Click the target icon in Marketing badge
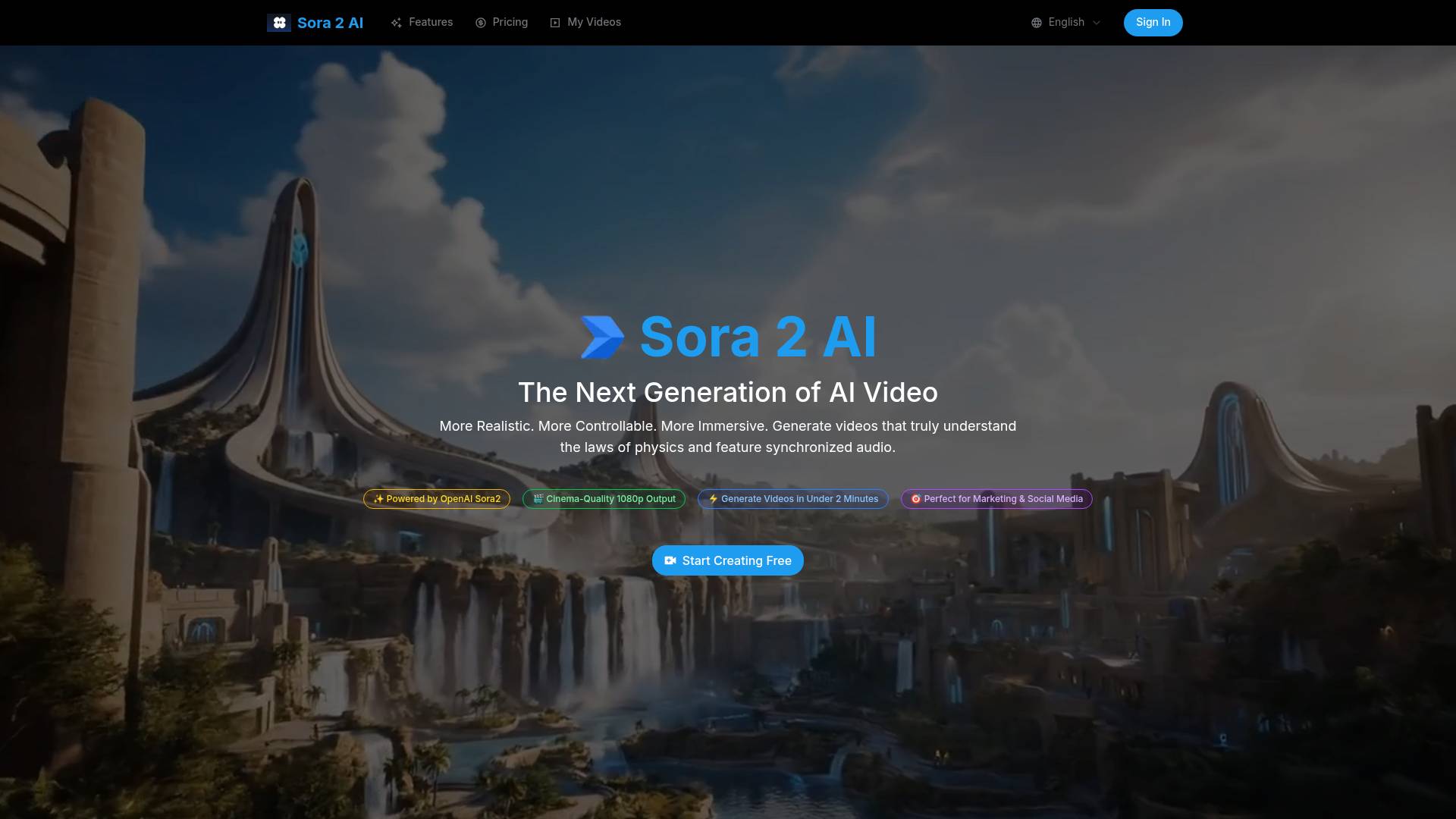The height and width of the screenshot is (819, 1456). click(915, 499)
